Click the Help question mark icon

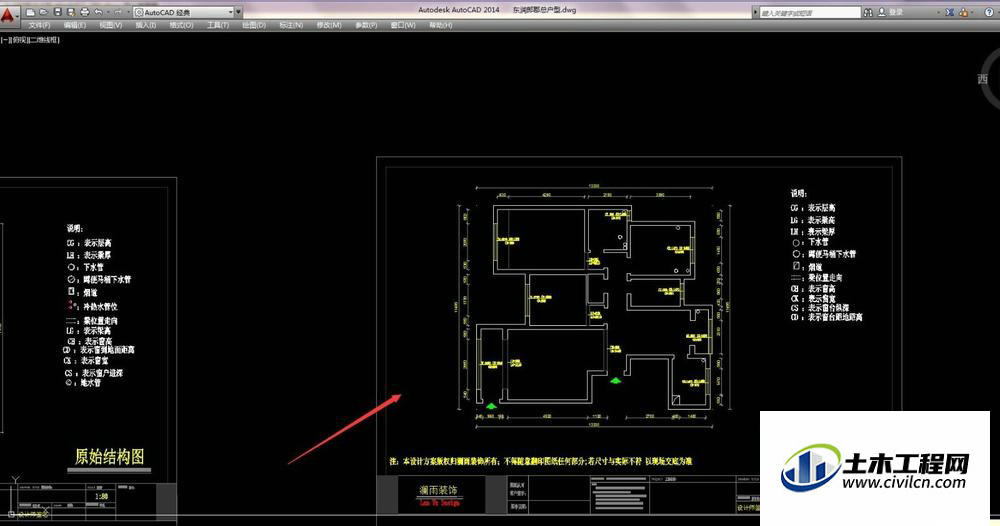pos(989,12)
